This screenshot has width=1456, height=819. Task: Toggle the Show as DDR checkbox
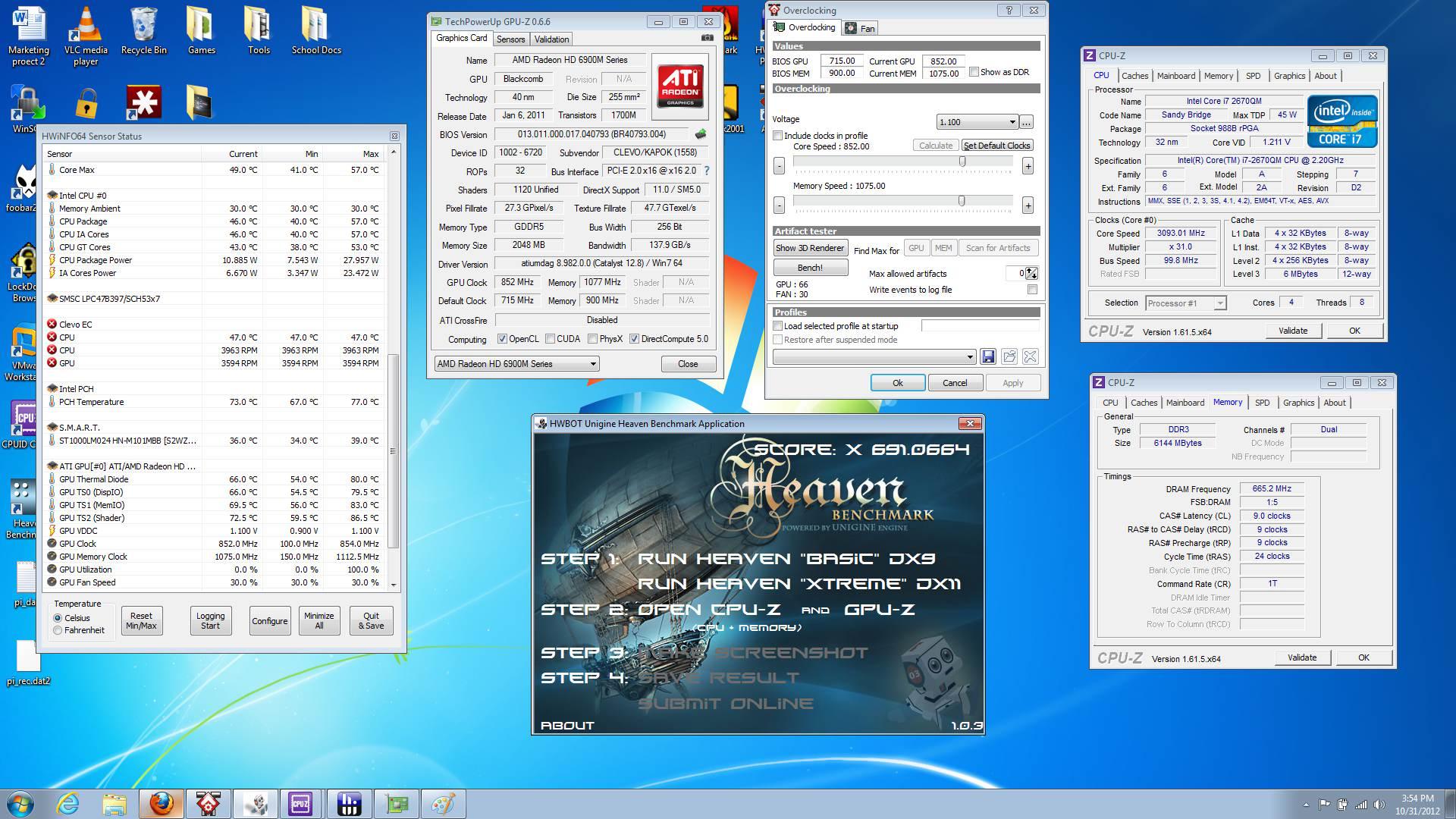click(x=974, y=72)
